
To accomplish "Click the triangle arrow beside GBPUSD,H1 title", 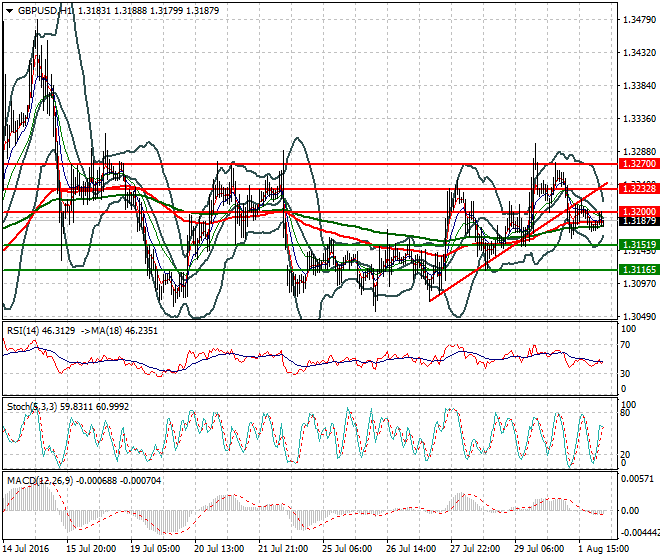I will click(8, 9).
